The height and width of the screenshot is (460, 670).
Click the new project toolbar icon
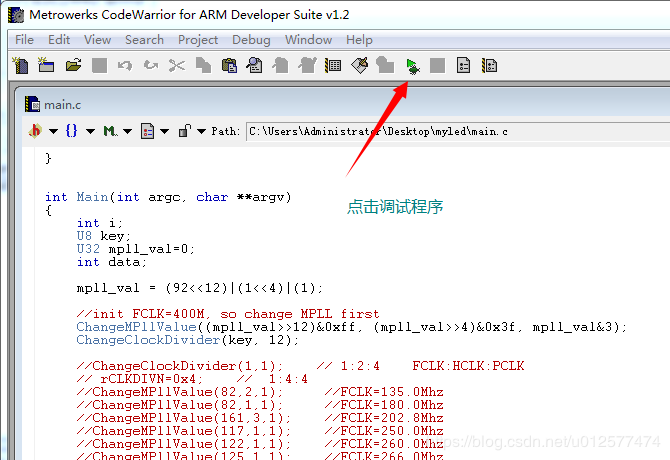(46, 65)
